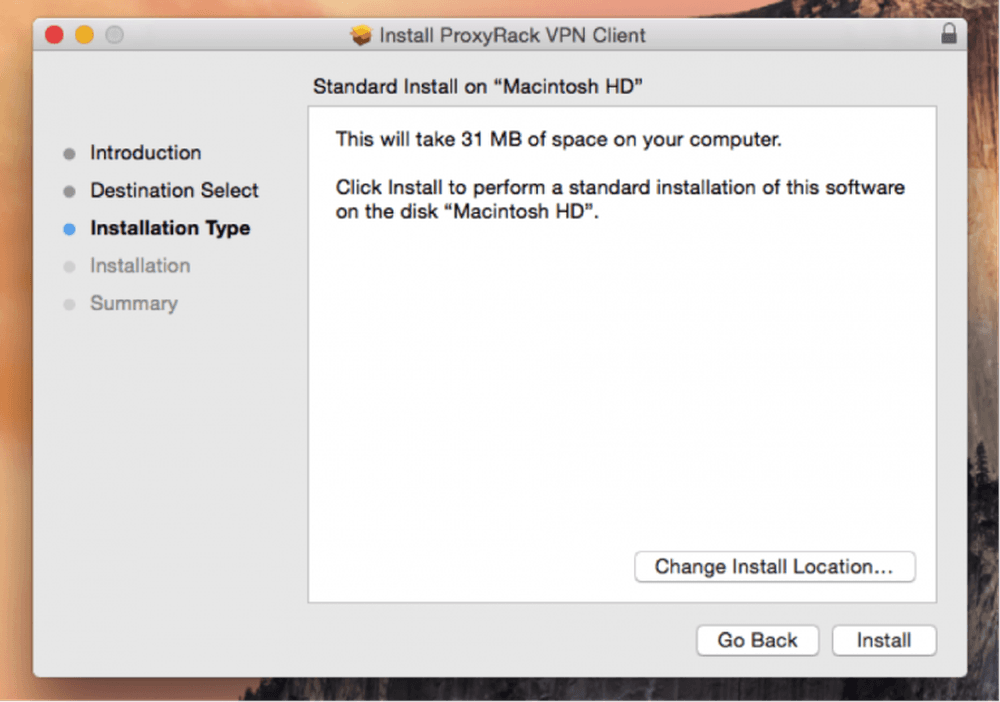The image size is (1000, 702).
Task: Click the disabled gray zoom button
Action: tap(114, 34)
